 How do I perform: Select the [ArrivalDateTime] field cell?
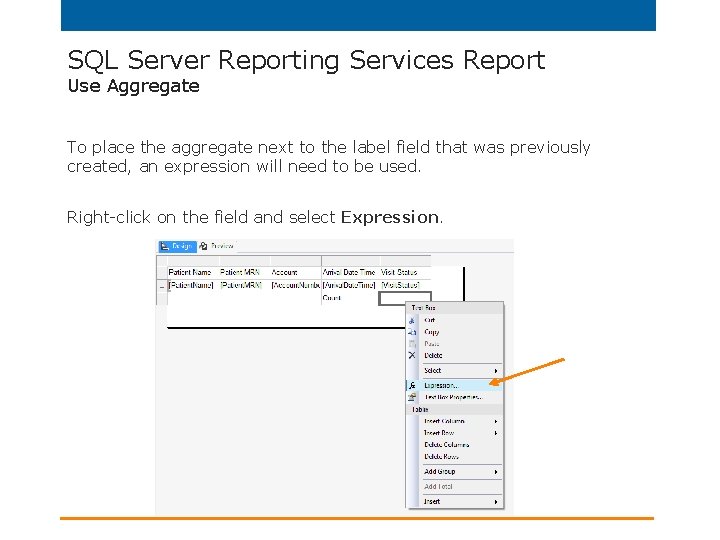[x=351, y=285]
